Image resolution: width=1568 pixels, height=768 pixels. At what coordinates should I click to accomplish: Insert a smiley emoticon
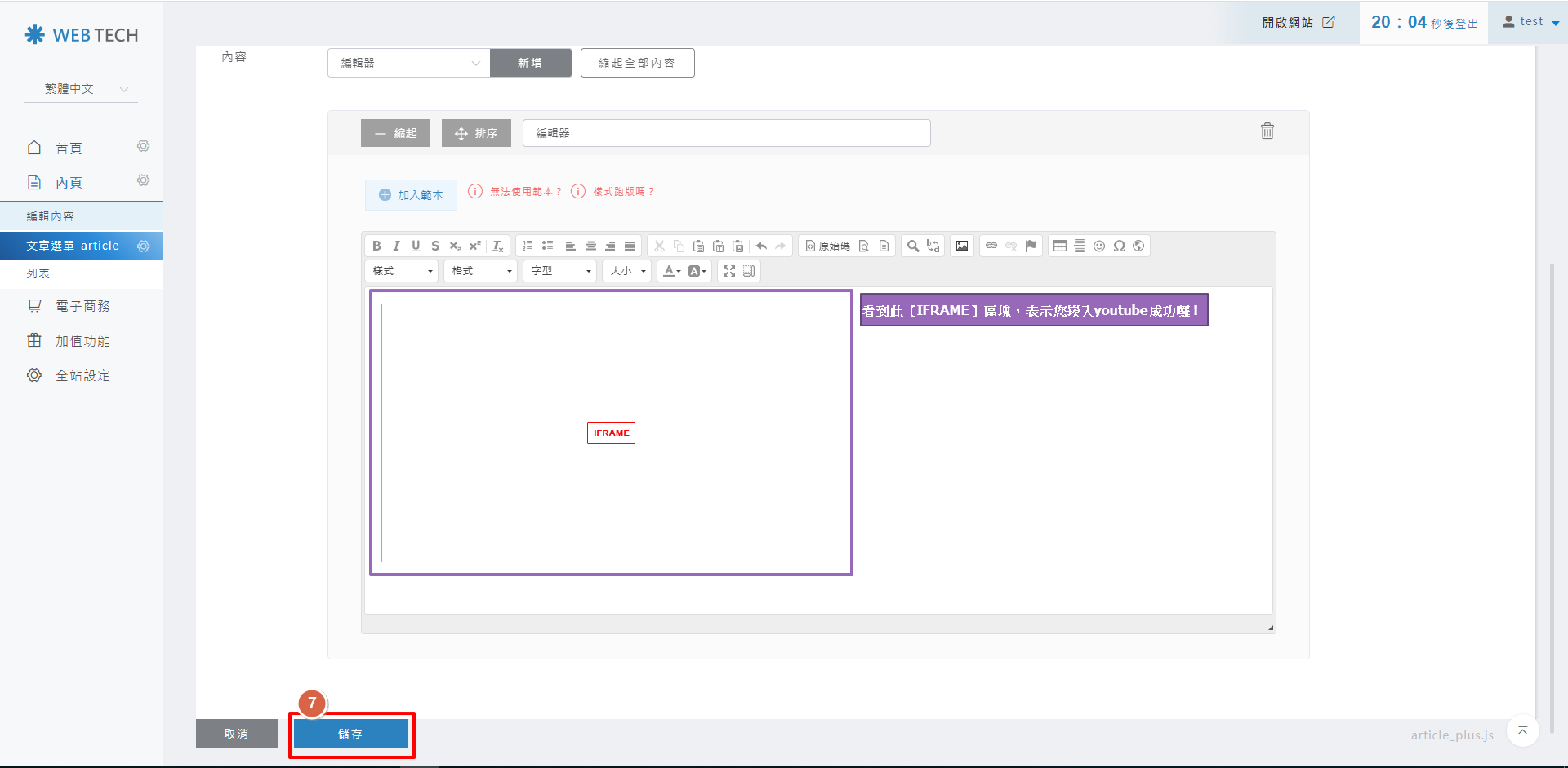pos(1099,246)
